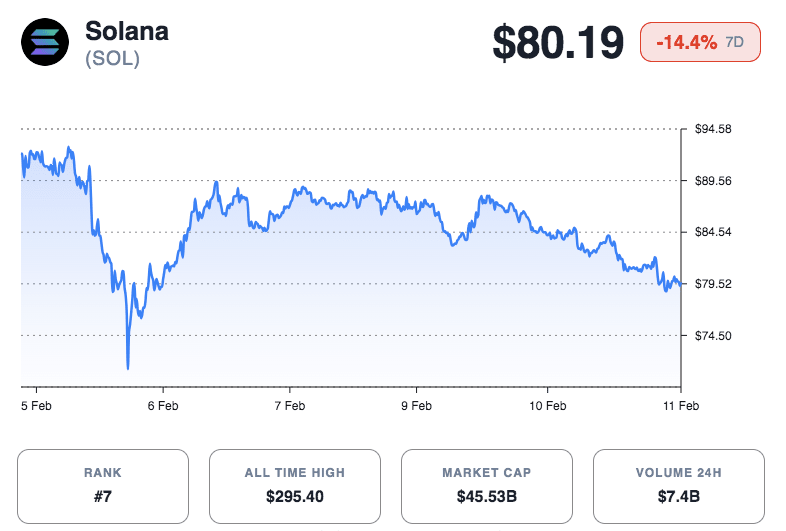
Task: Click the 7 Feb date label
Action: tap(289, 405)
